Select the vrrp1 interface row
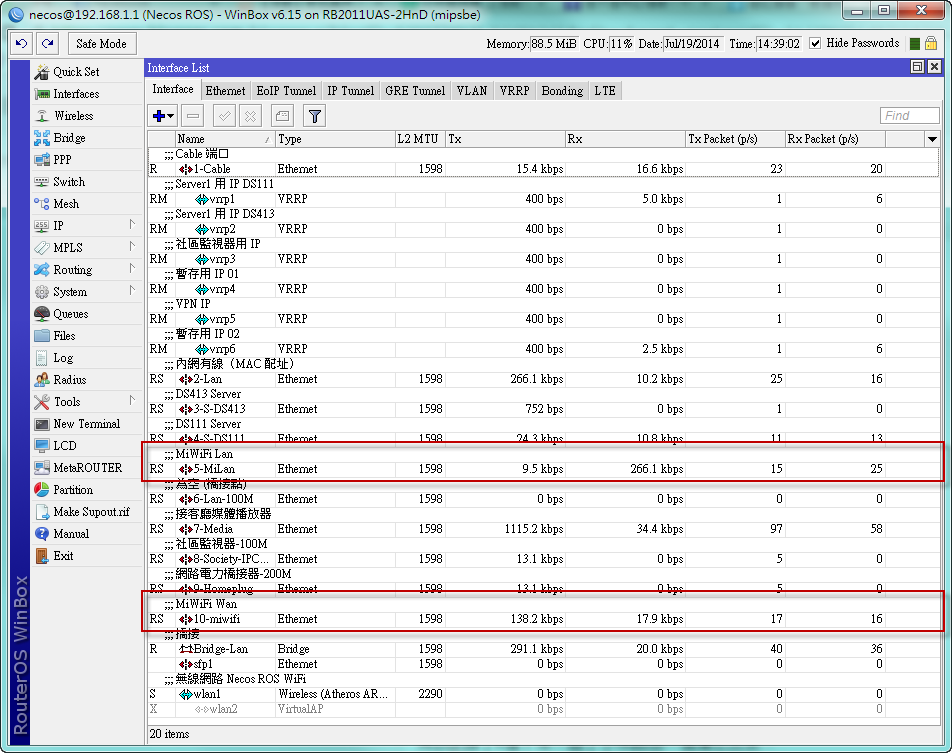The height and width of the screenshot is (753, 952). coord(543,199)
